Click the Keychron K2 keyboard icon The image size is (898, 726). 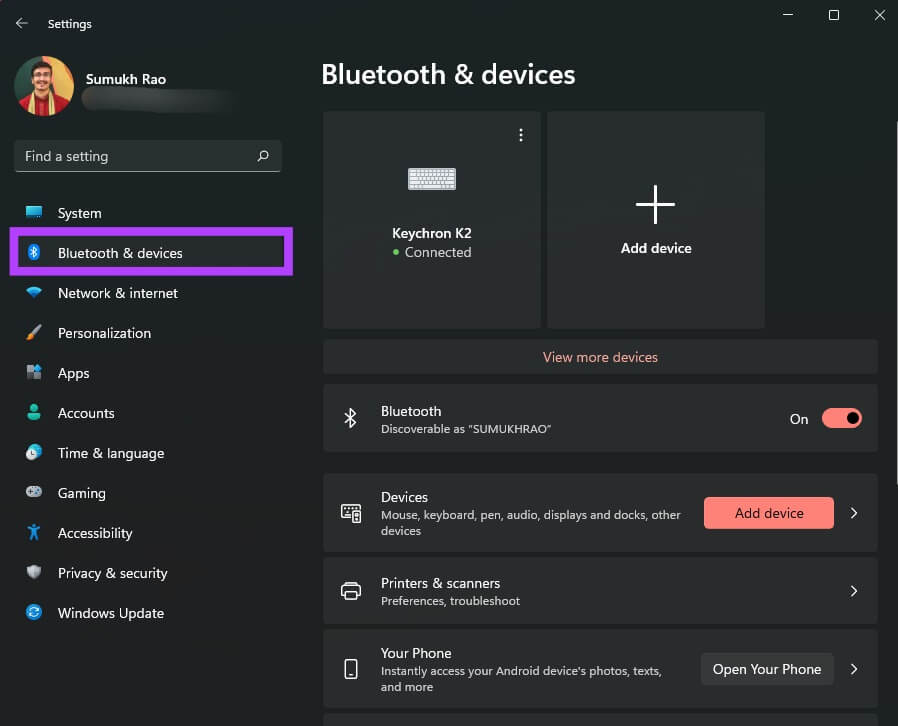click(432, 179)
